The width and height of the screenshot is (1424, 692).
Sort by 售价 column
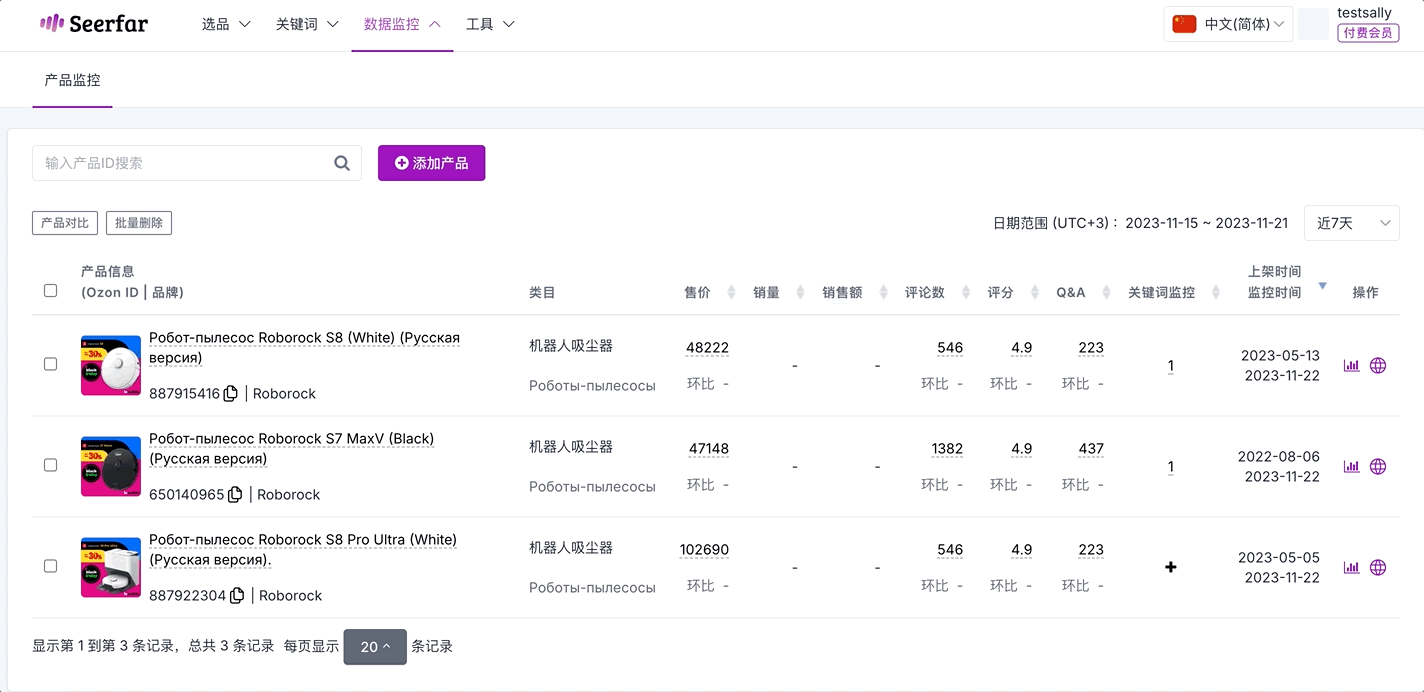tap(731, 292)
